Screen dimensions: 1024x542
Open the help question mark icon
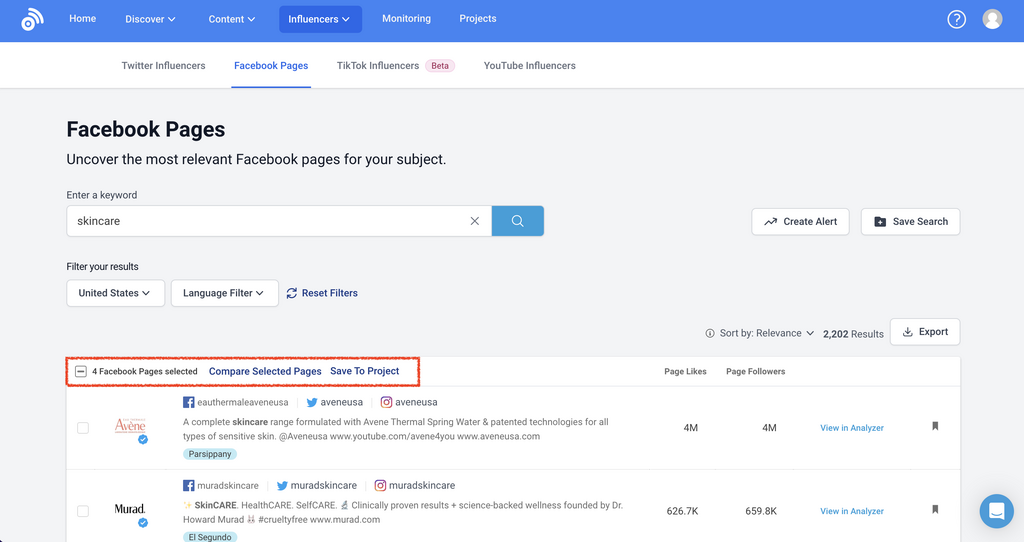click(x=956, y=19)
